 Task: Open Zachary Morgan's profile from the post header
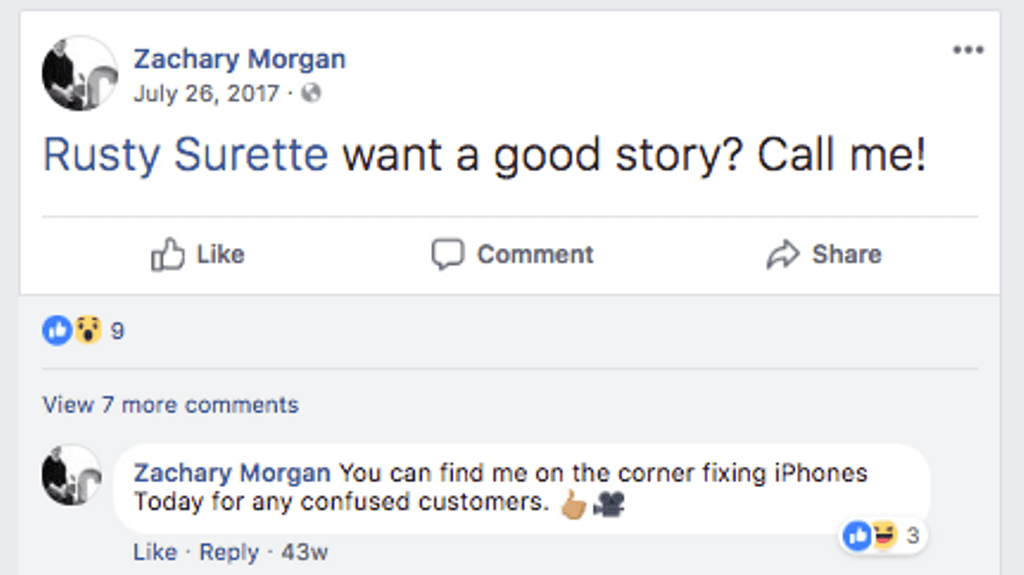click(x=240, y=59)
